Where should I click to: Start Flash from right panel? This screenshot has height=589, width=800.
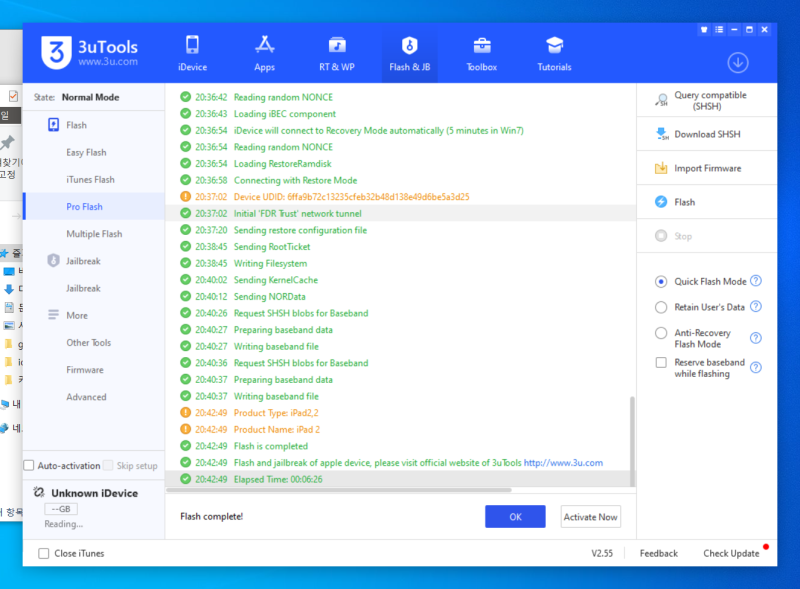[x=707, y=202]
